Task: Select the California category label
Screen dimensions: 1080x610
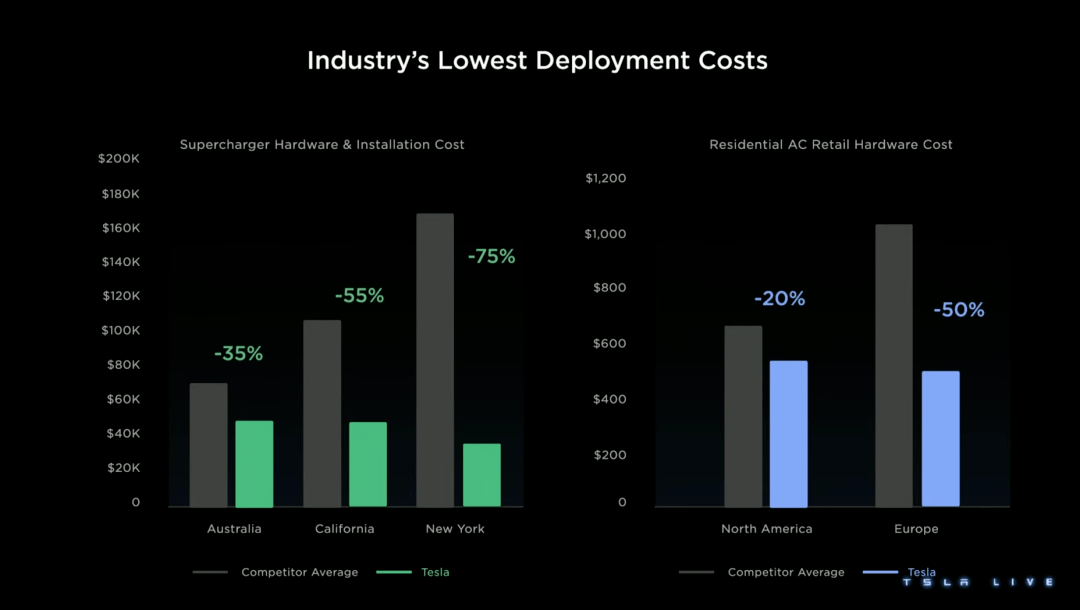Action: pos(344,529)
